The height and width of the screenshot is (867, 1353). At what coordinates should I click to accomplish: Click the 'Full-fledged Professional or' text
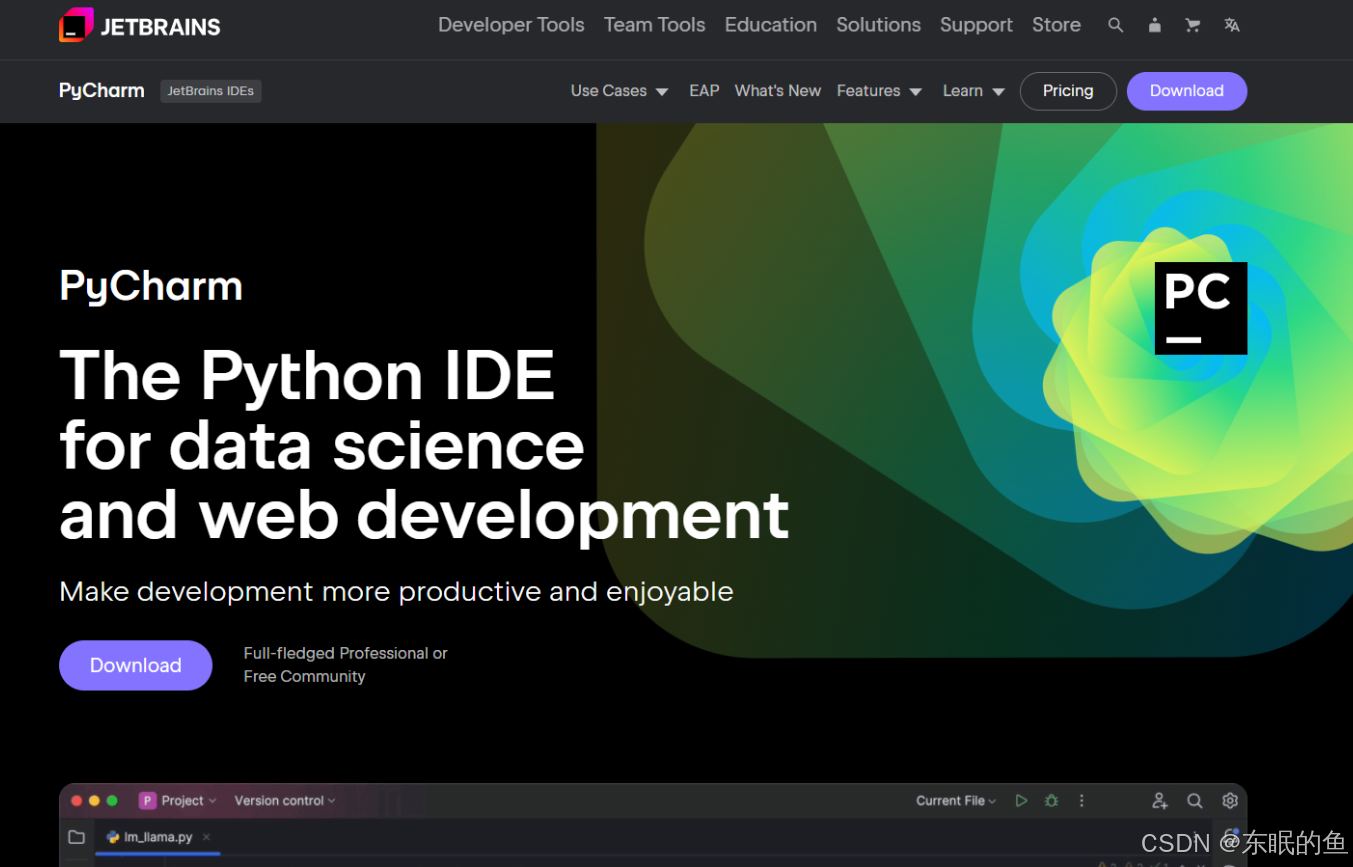coord(346,653)
